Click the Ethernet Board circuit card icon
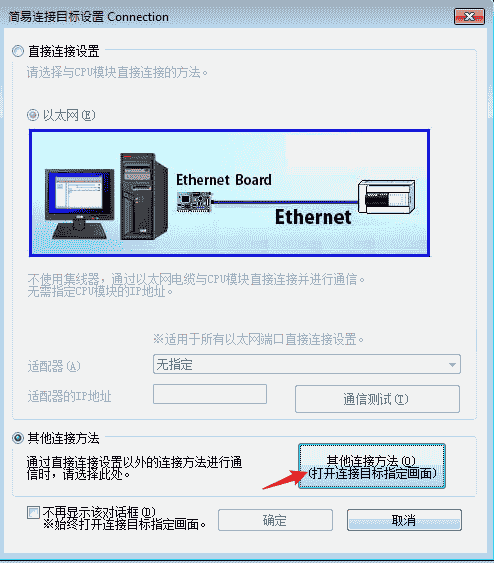 [x=195, y=201]
